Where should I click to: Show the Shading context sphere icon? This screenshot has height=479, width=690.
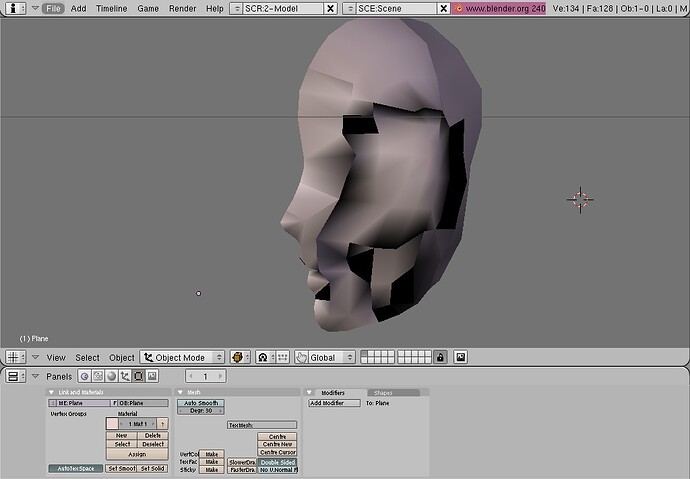tap(112, 376)
